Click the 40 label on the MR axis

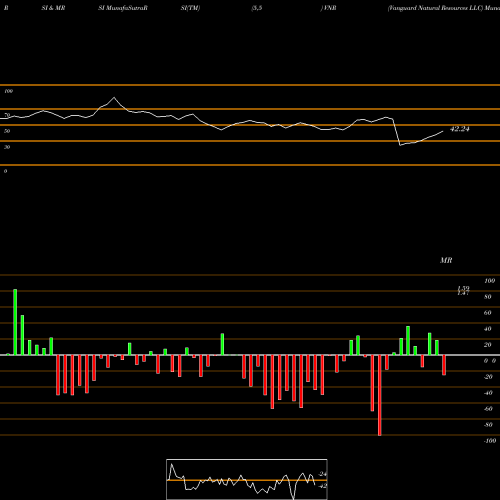(488, 329)
